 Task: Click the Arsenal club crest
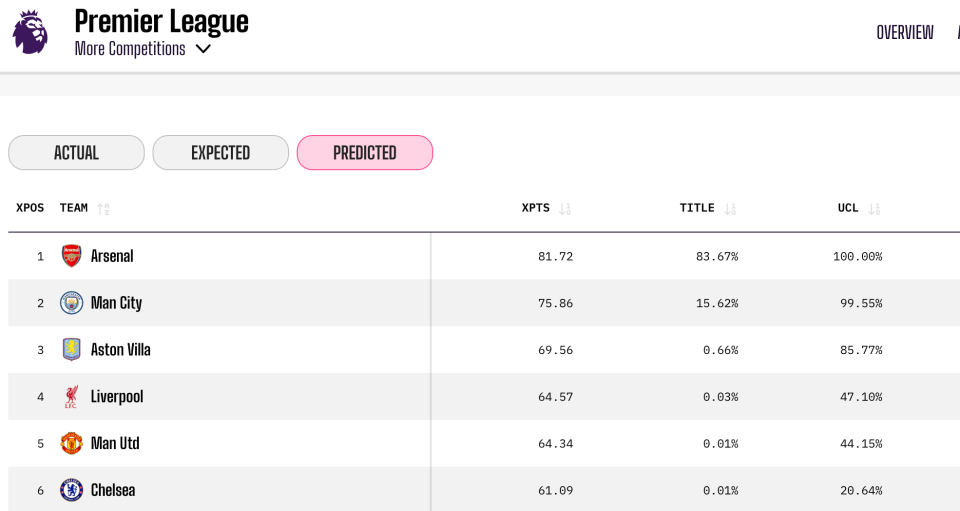pos(71,256)
